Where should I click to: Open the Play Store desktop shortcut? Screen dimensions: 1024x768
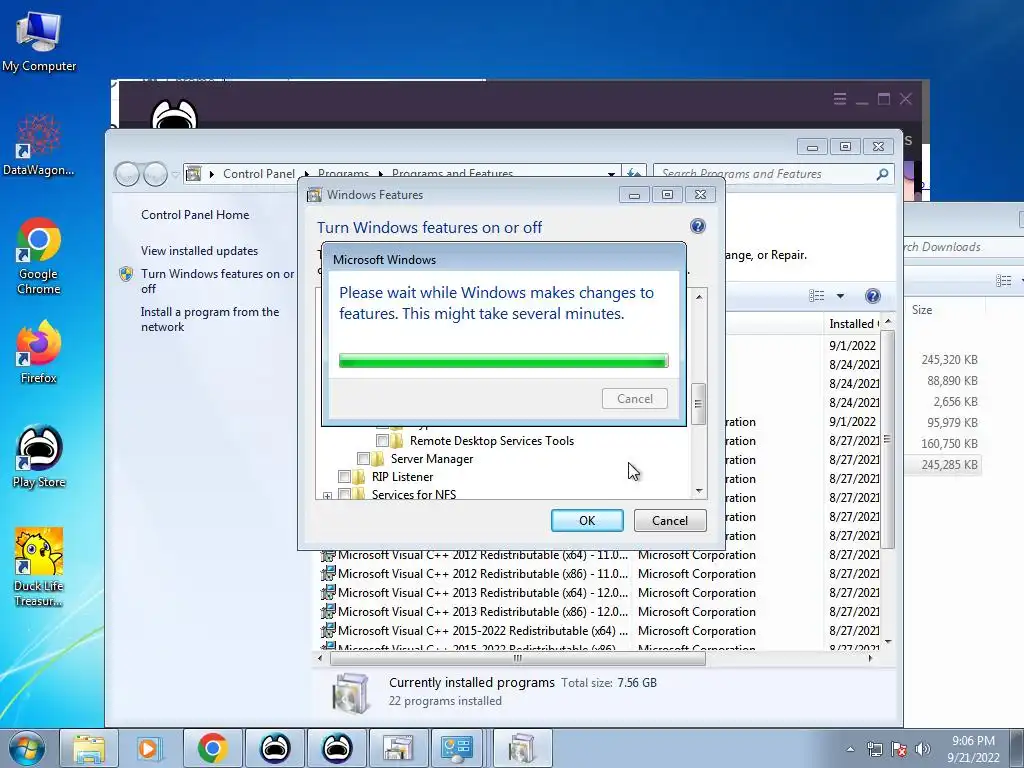point(39,457)
